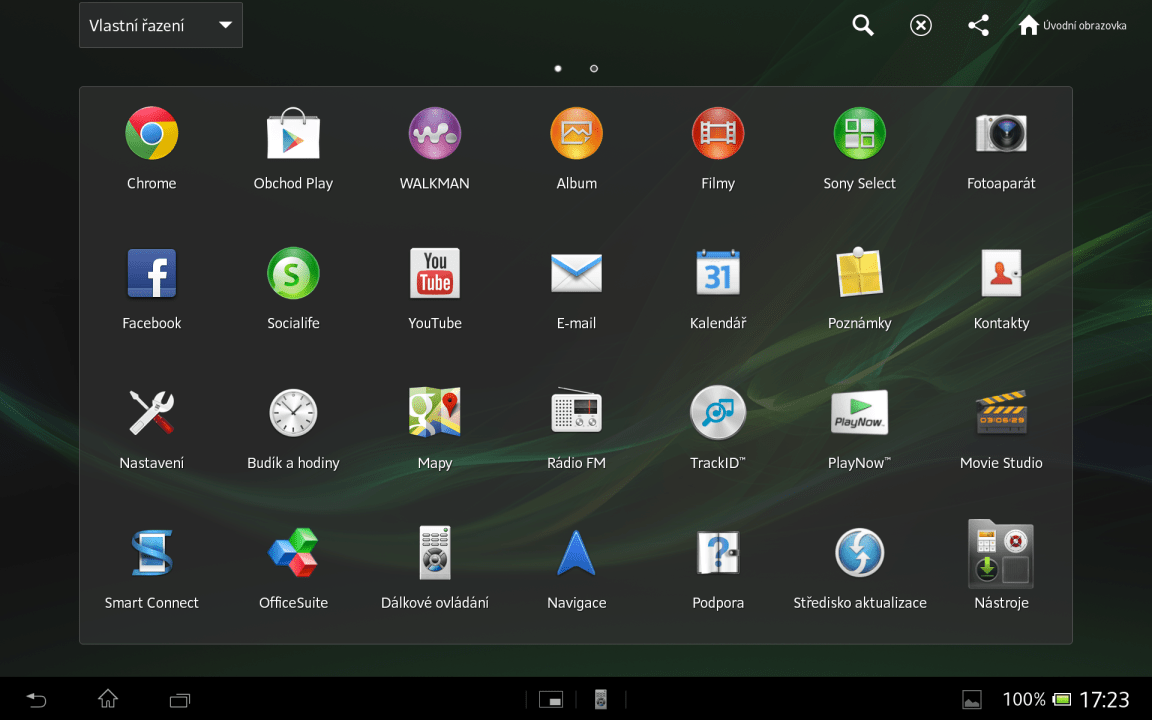This screenshot has width=1152, height=720.
Task: Select the first app page indicator dot
Action: [558, 69]
